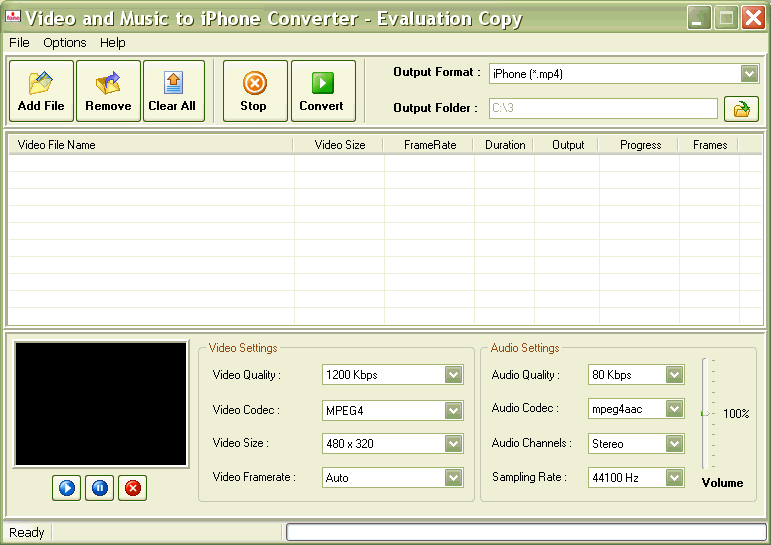Viewport: 771px width, 545px height.
Task: Click the Frames column header
Action: (x=709, y=145)
